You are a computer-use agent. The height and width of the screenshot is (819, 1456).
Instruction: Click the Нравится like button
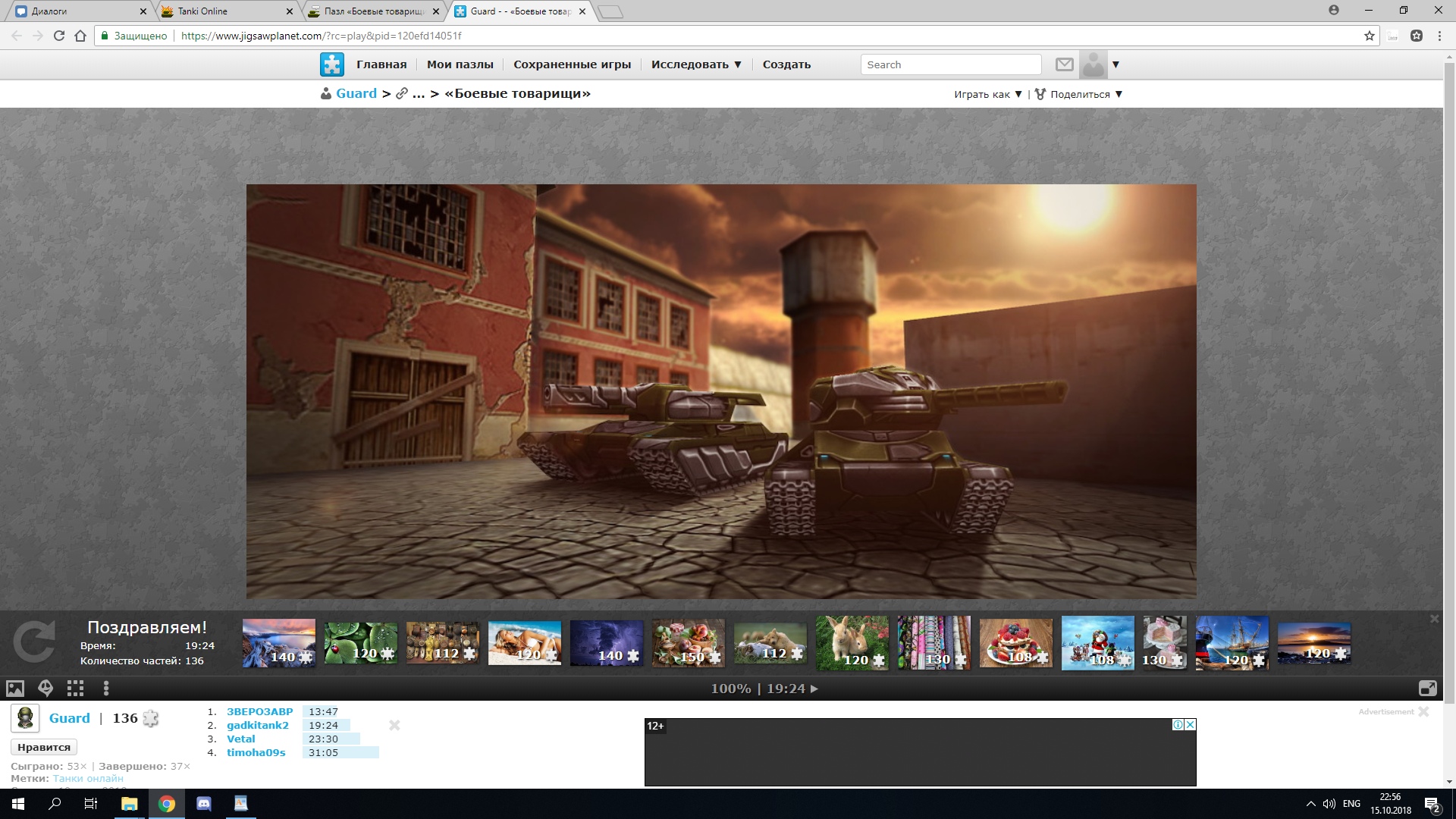tap(44, 747)
